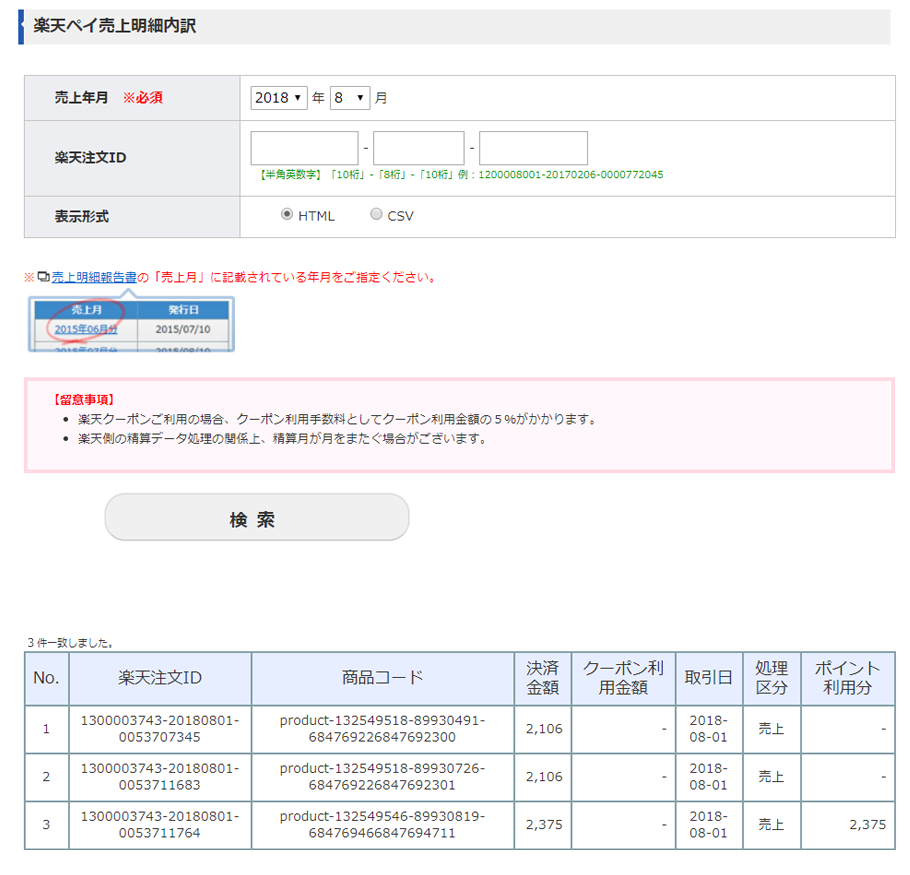The width and height of the screenshot is (910, 875).
Task: Click 取引日 2018-08-01 in row 2
Action: pyautogui.click(x=709, y=778)
